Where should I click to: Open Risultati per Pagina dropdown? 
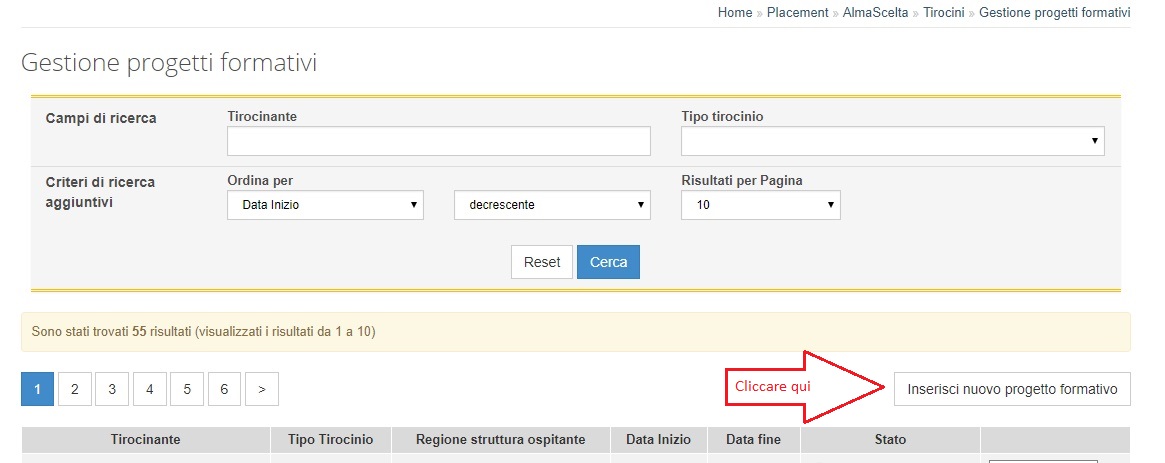tap(761, 205)
